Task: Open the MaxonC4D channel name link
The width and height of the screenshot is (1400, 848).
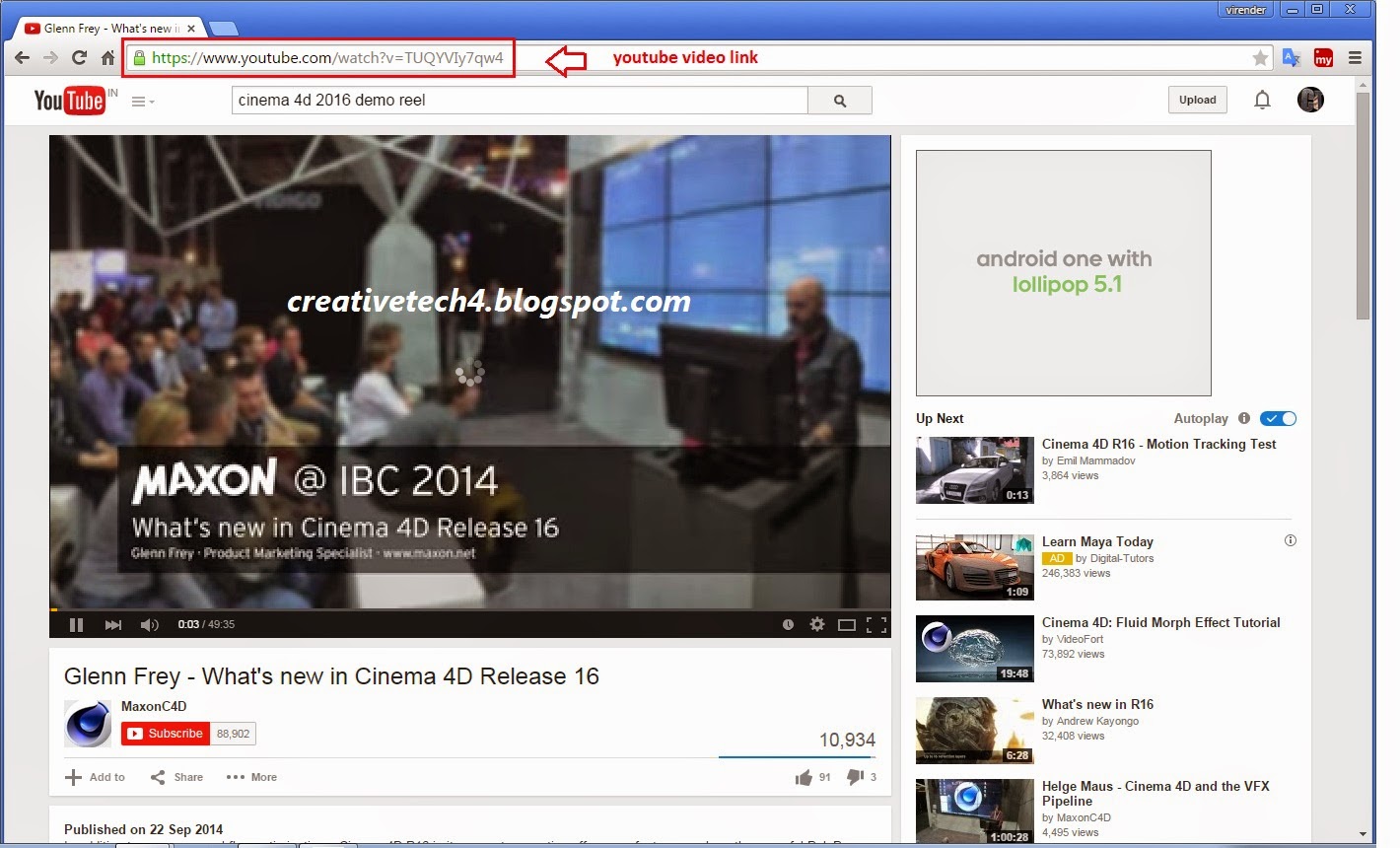Action: tap(154, 706)
